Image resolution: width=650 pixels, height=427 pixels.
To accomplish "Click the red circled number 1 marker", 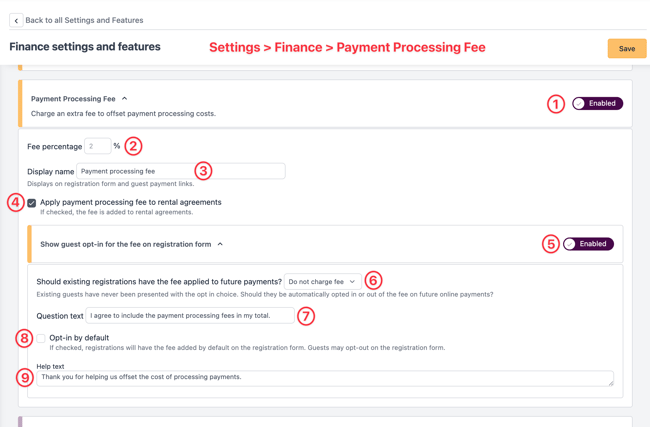I will coord(555,104).
